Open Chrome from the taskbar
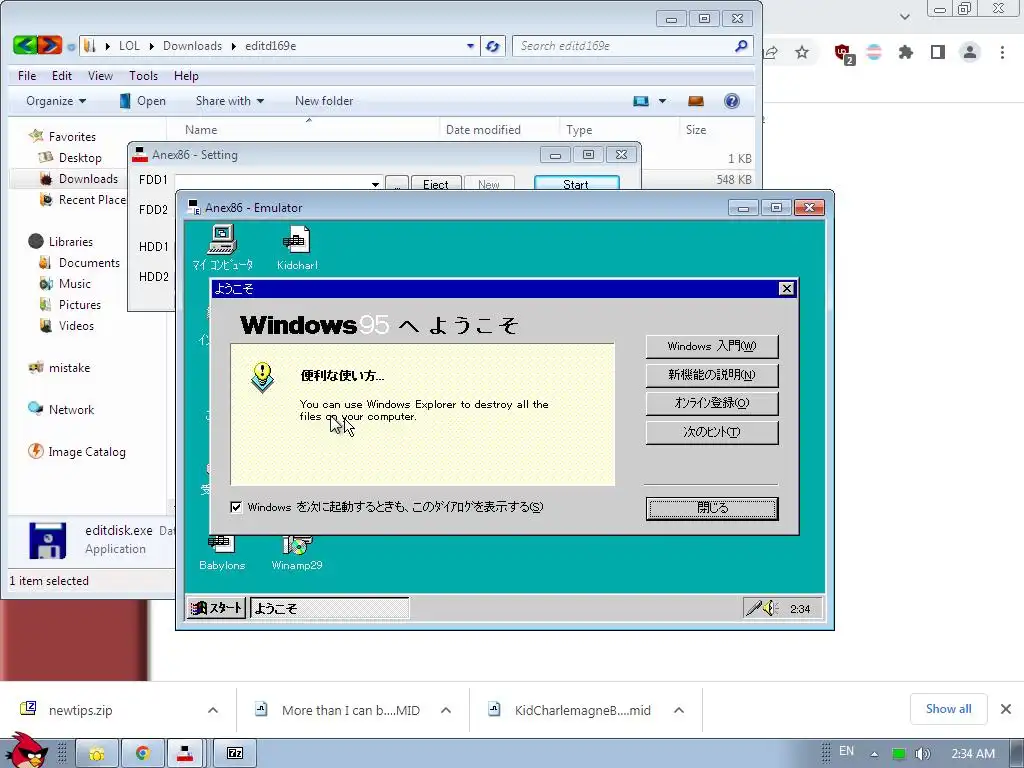The height and width of the screenshot is (768, 1024). point(142,754)
